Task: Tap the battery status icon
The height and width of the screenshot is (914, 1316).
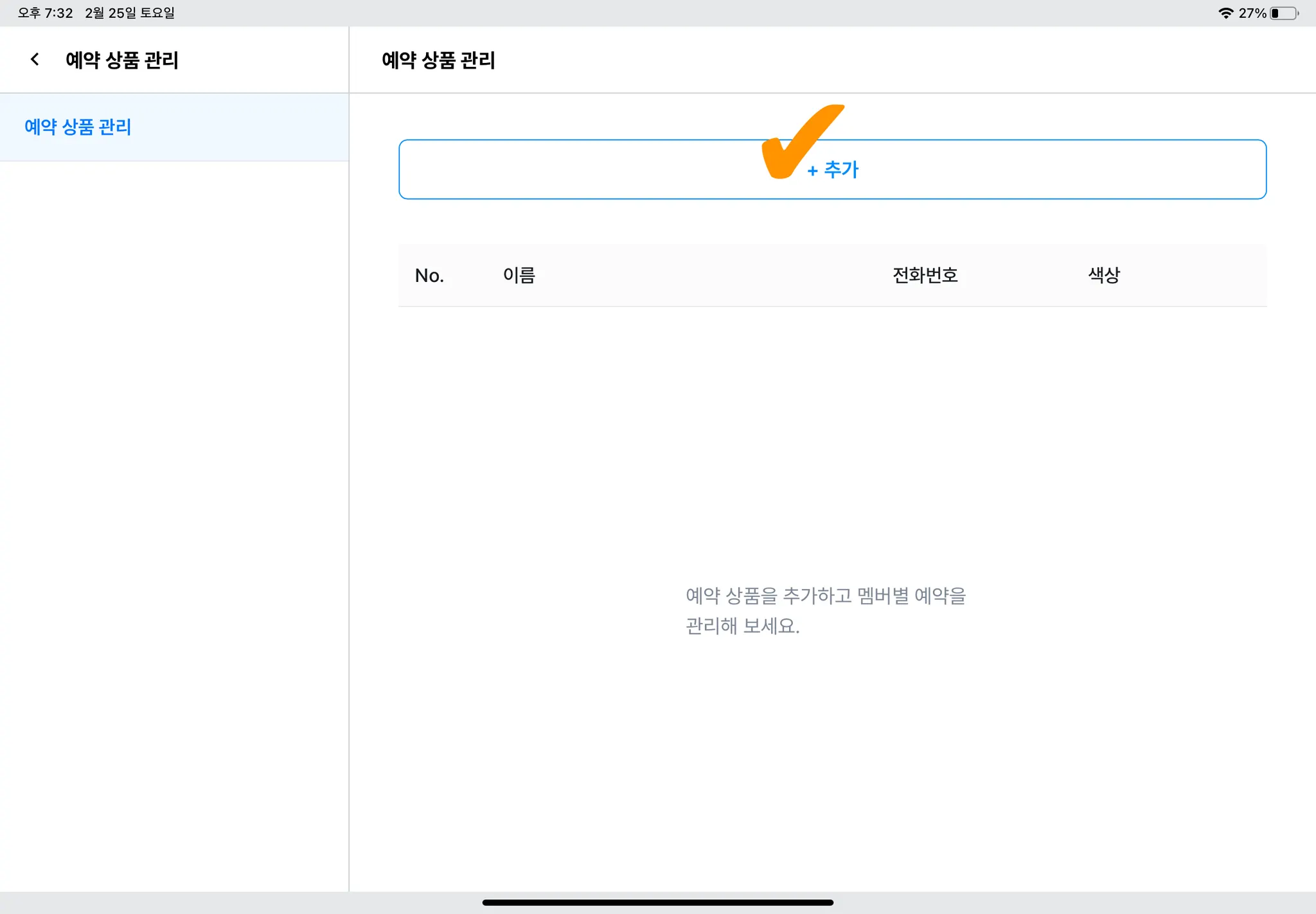Action: [1284, 13]
